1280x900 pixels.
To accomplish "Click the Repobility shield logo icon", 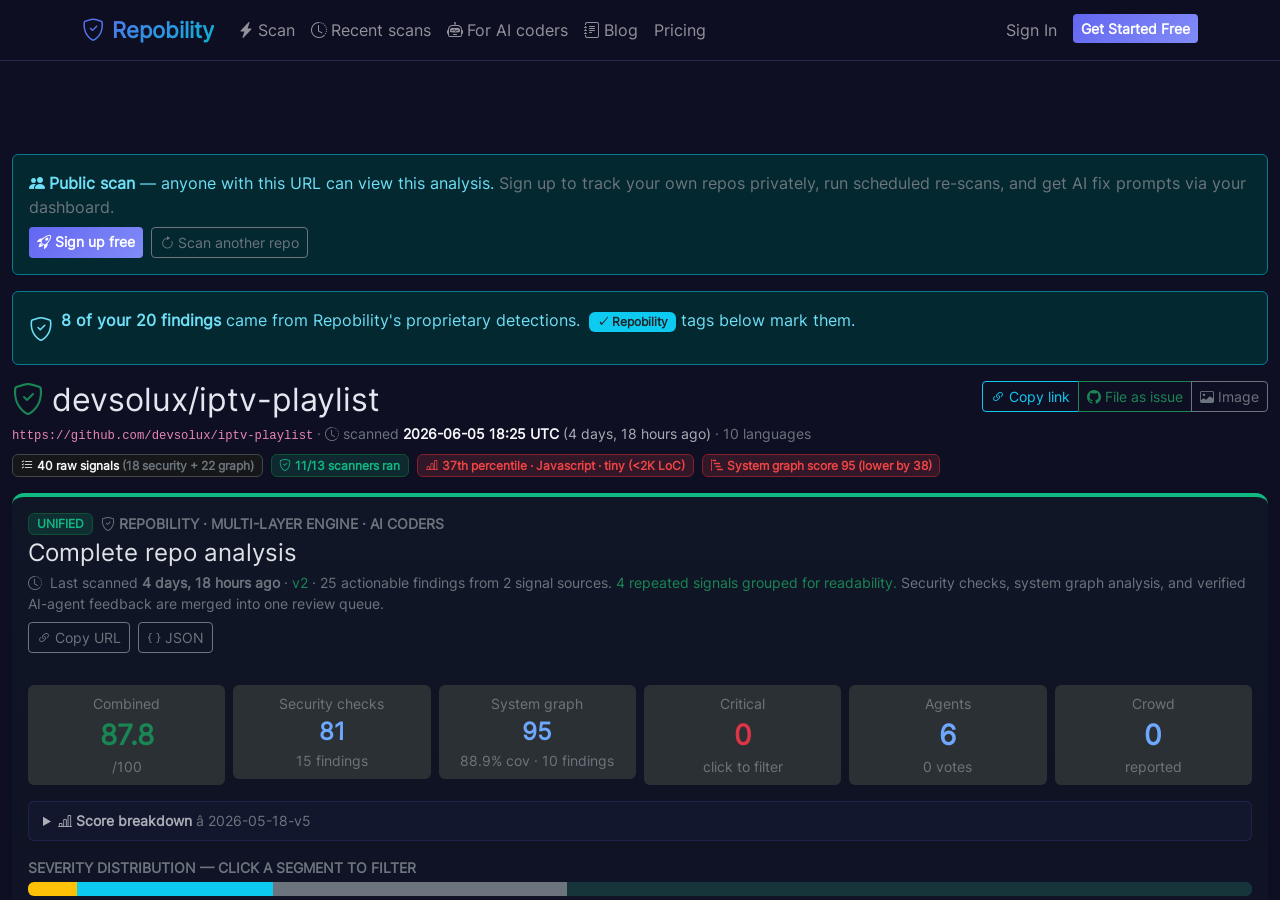I will click(x=93, y=30).
